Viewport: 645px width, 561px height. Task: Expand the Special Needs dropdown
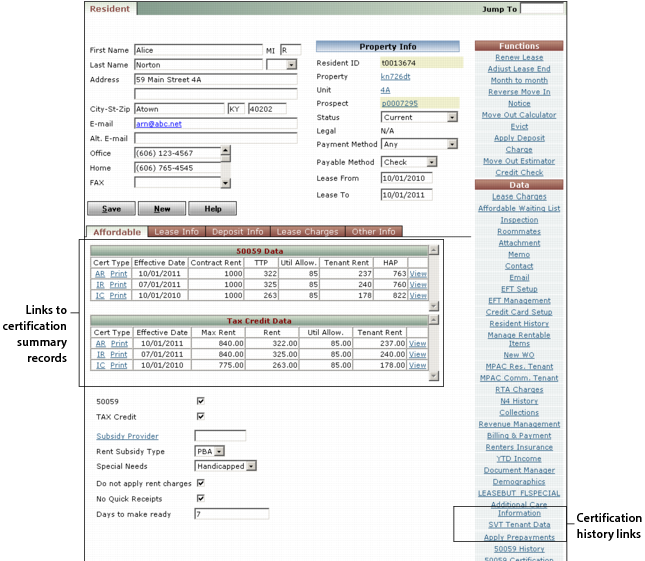click(251, 466)
